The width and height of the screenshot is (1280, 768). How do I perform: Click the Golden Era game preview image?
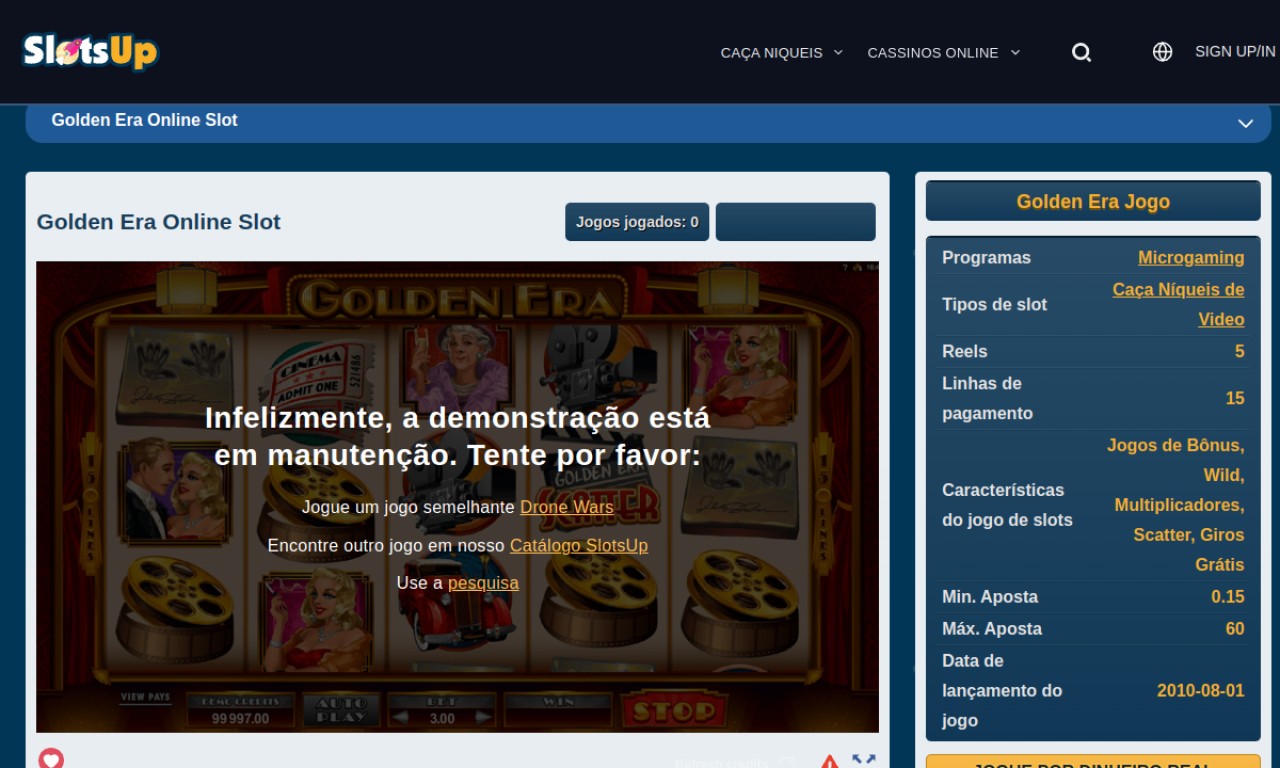457,497
